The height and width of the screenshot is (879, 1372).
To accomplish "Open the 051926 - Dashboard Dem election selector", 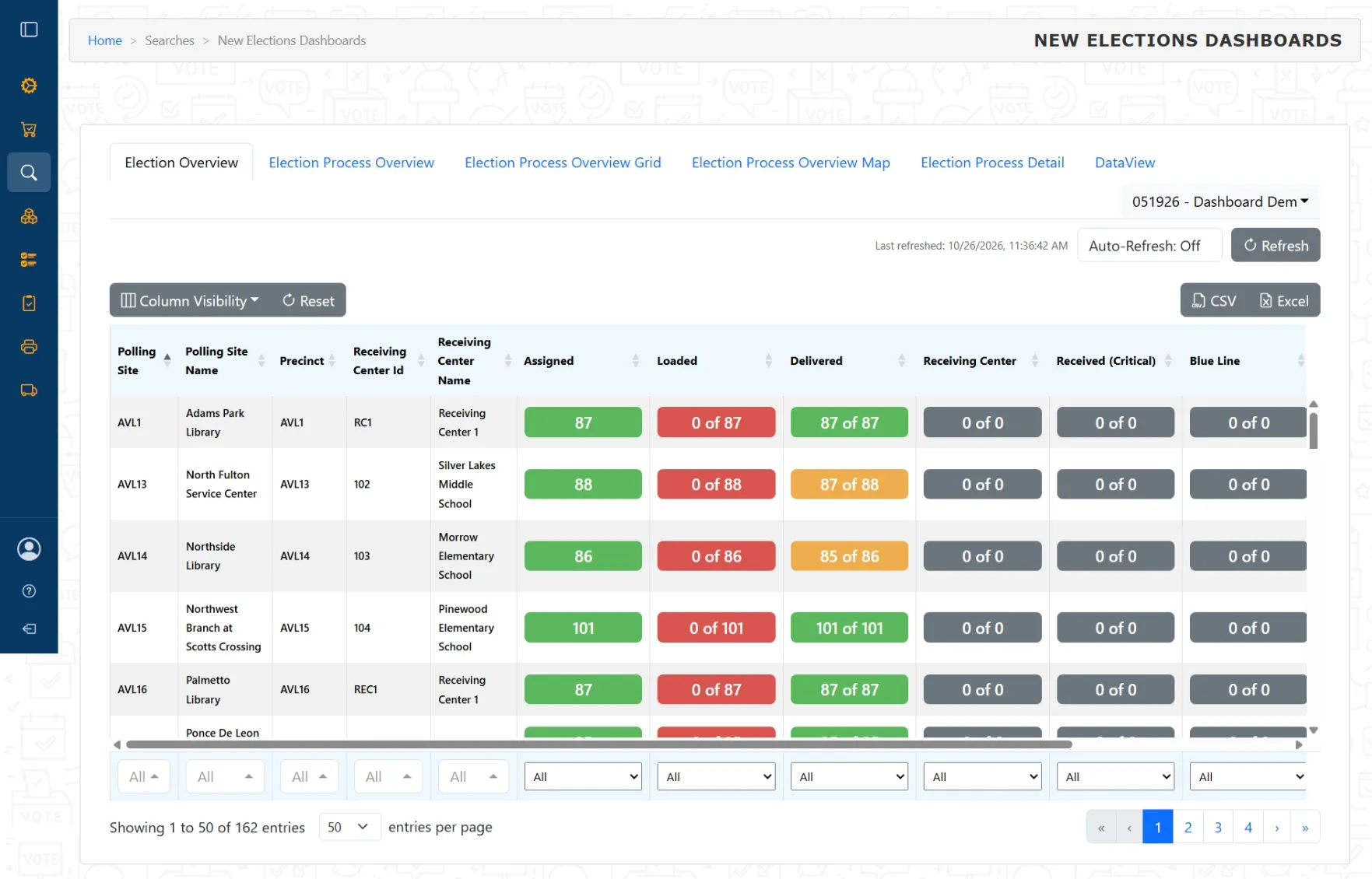I will [x=1219, y=201].
